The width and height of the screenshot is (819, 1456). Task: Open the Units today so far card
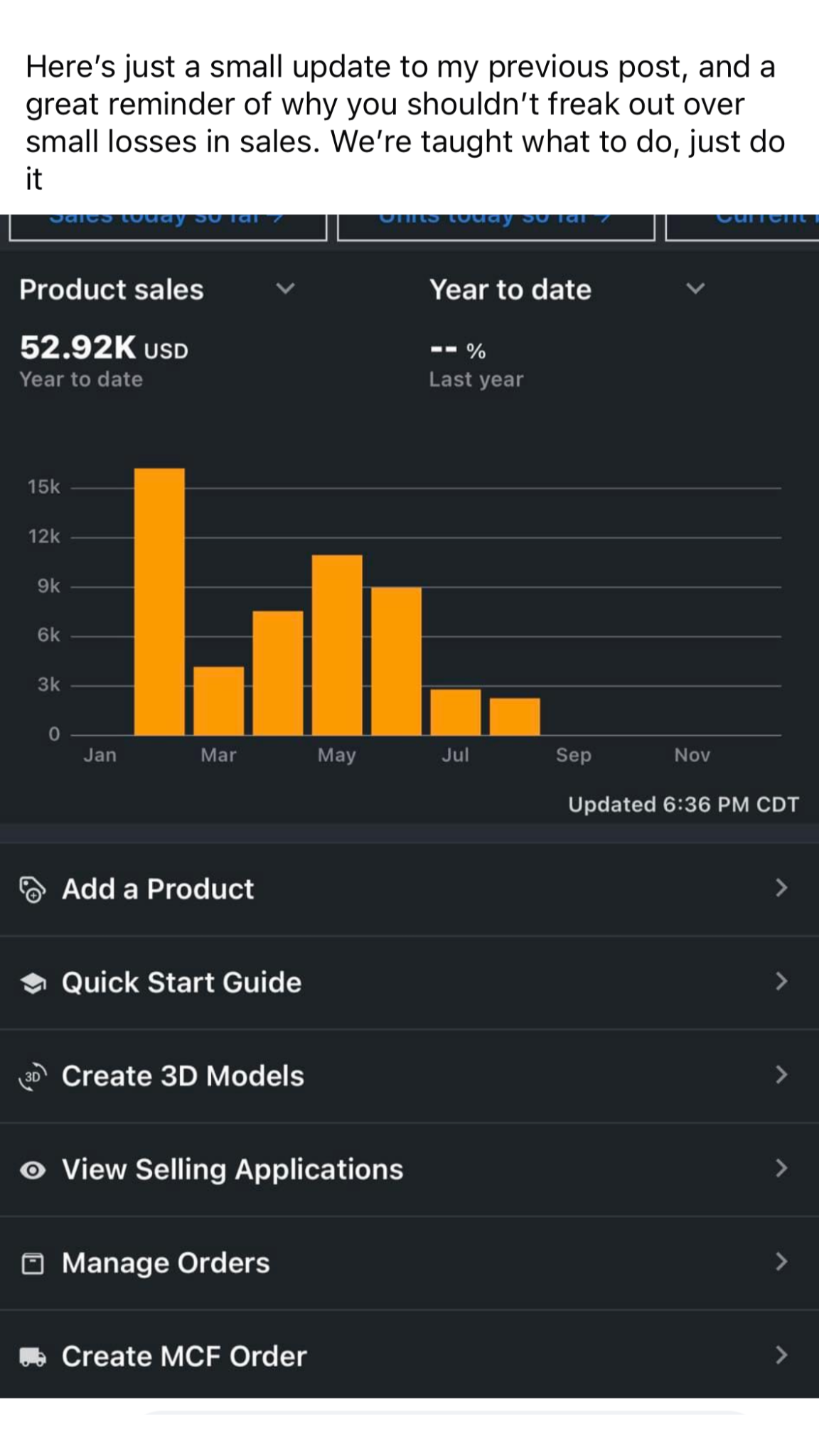[x=496, y=225]
